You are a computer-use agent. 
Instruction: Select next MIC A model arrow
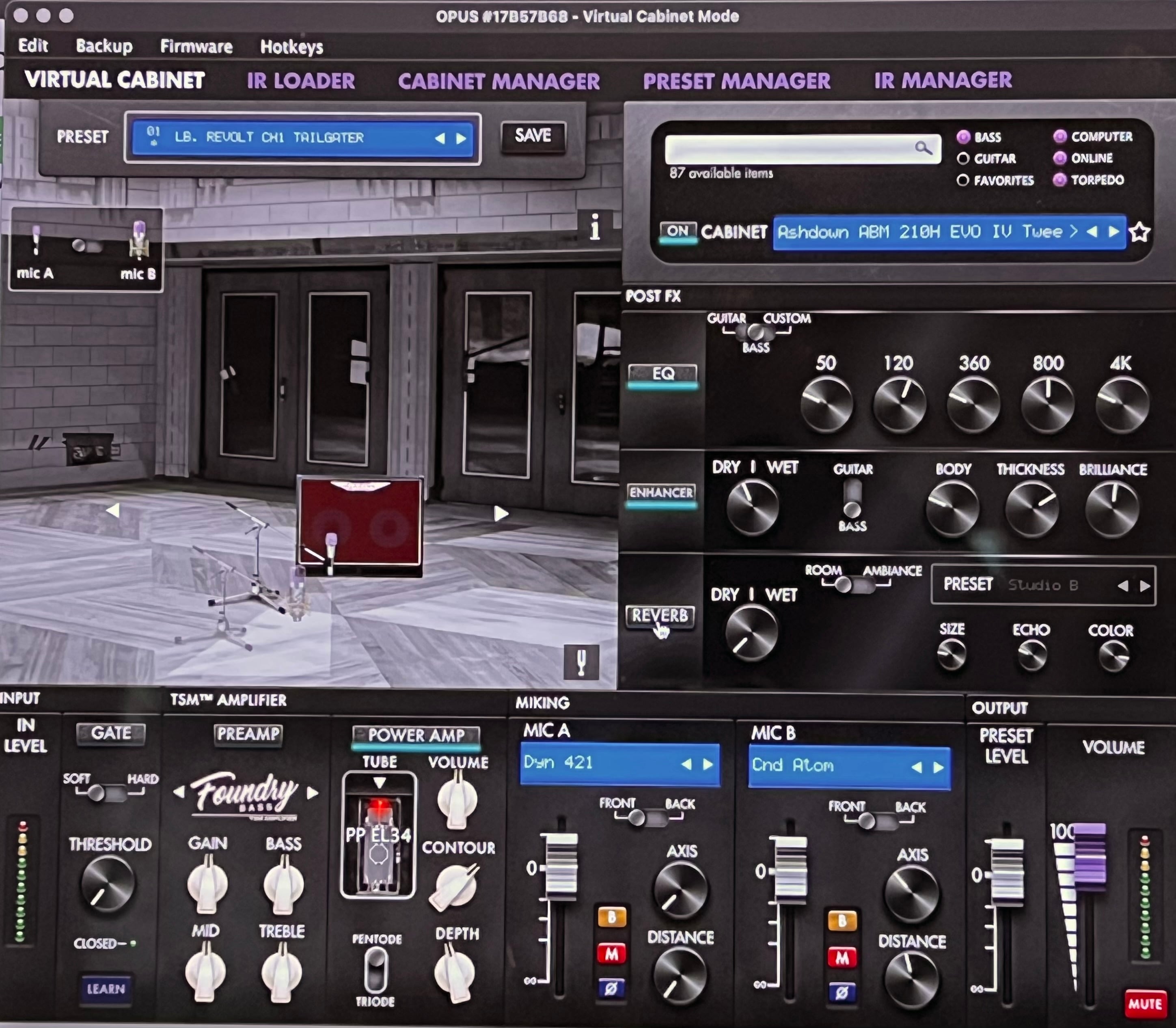pyautogui.click(x=708, y=764)
